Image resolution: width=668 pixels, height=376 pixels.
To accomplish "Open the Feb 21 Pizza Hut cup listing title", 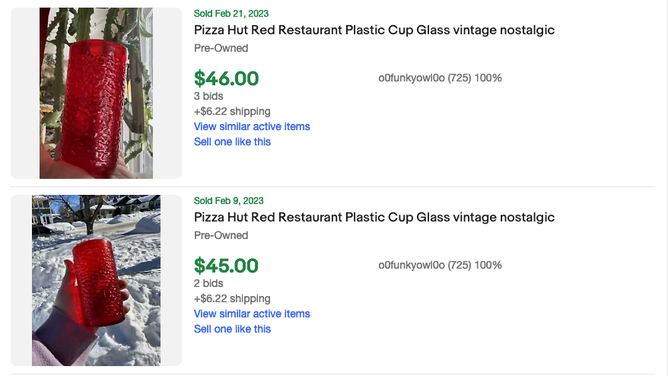I will (374, 30).
